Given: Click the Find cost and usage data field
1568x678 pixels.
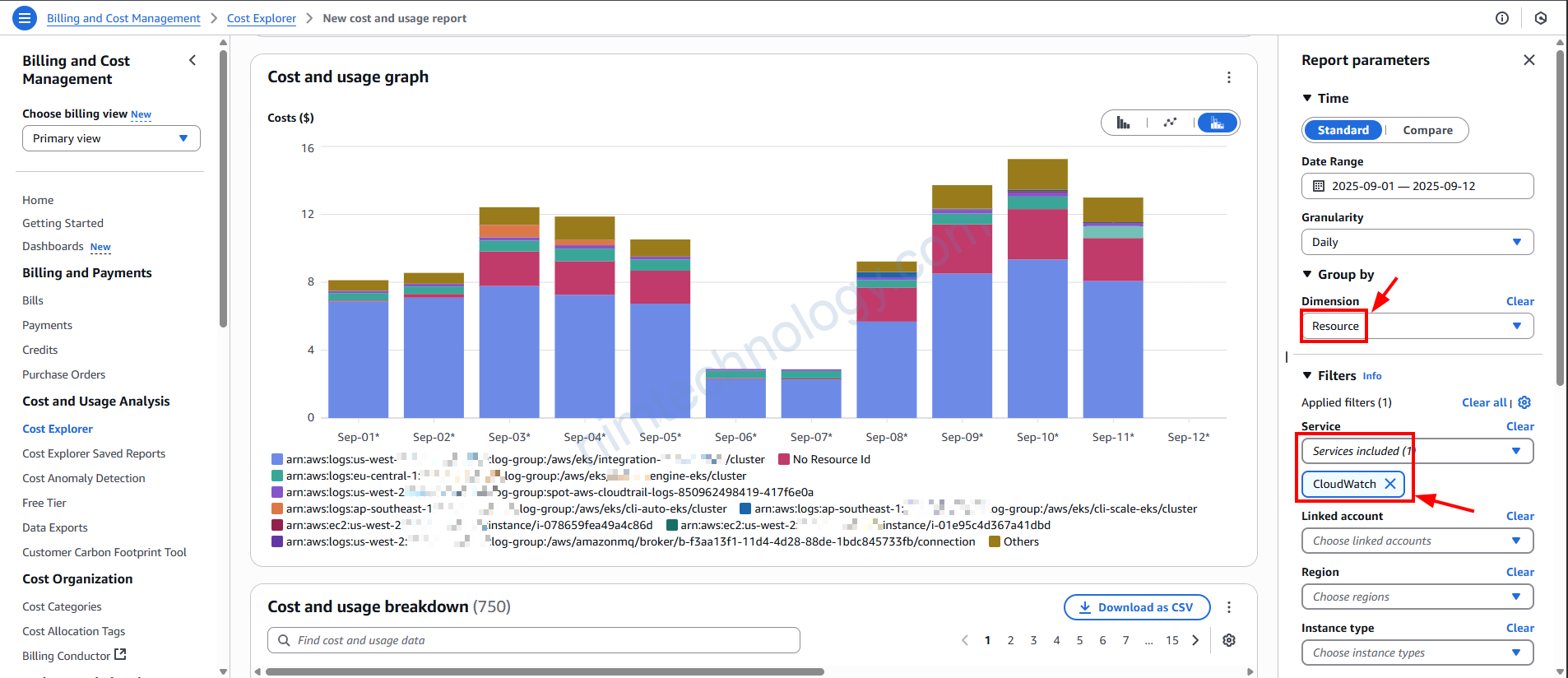Looking at the screenshot, I should (533, 640).
